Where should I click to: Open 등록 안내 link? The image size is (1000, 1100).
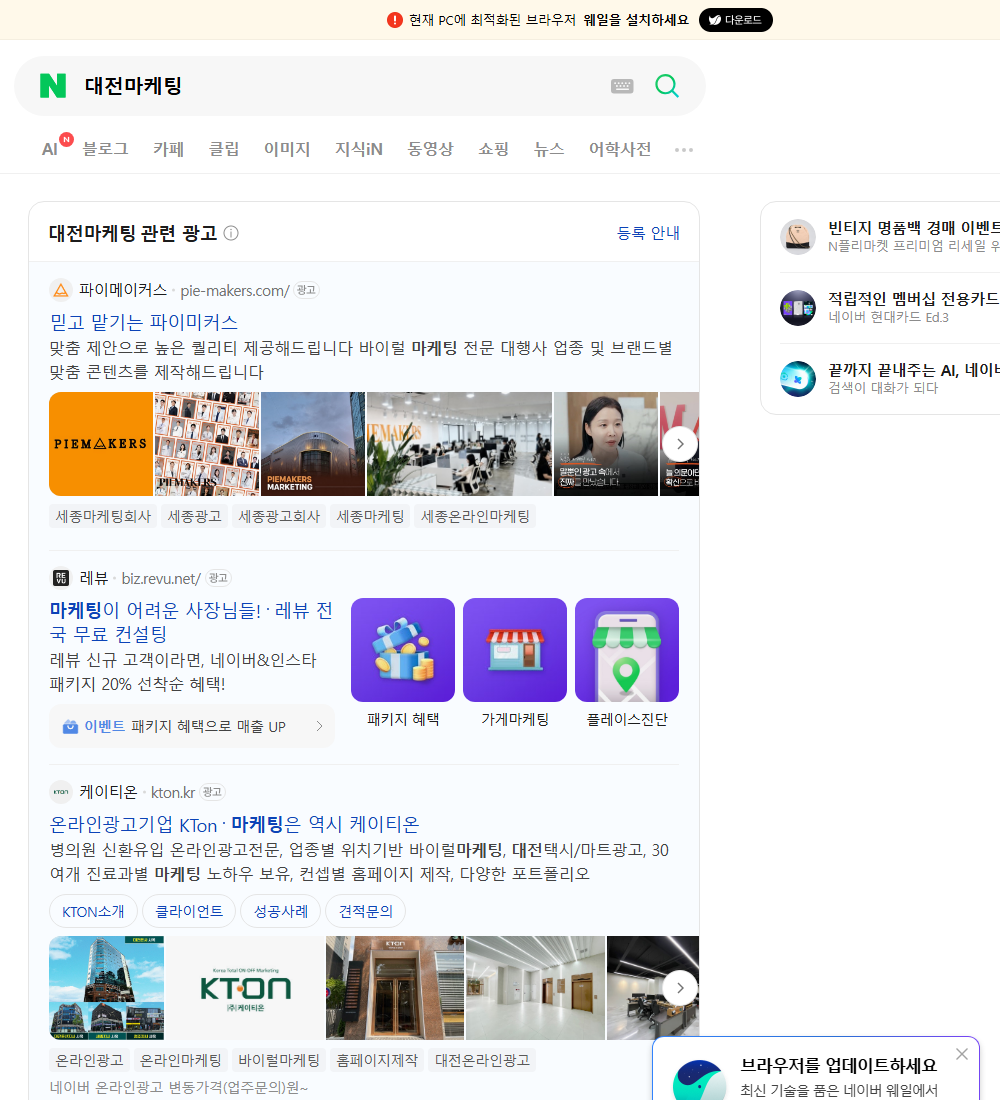(648, 233)
